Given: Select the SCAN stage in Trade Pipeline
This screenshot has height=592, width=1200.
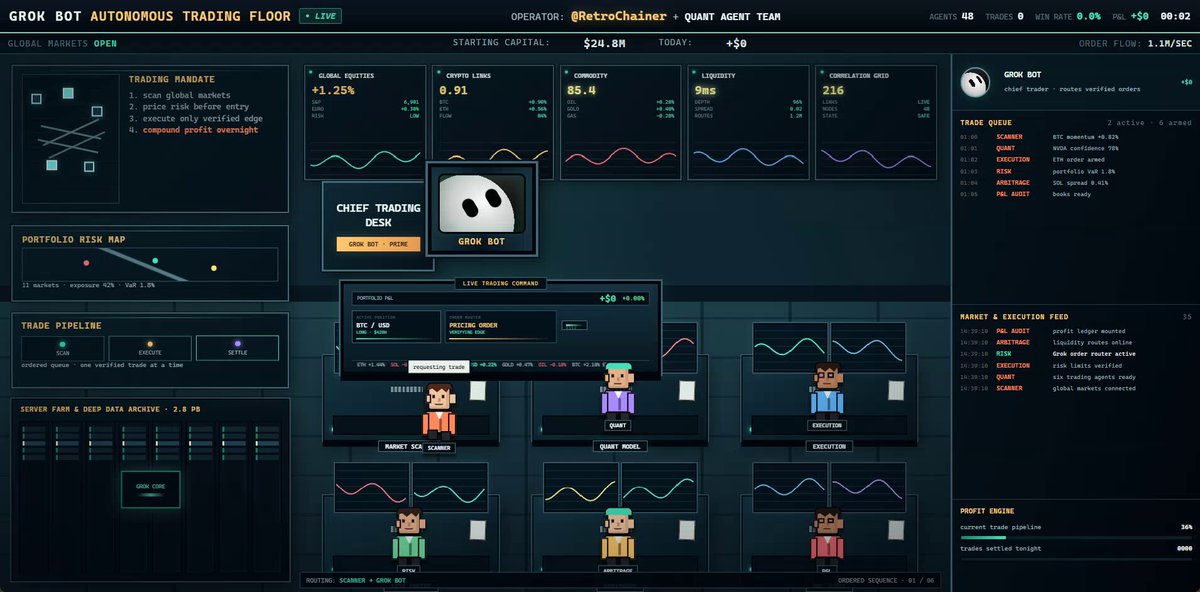Looking at the screenshot, I should (x=63, y=348).
